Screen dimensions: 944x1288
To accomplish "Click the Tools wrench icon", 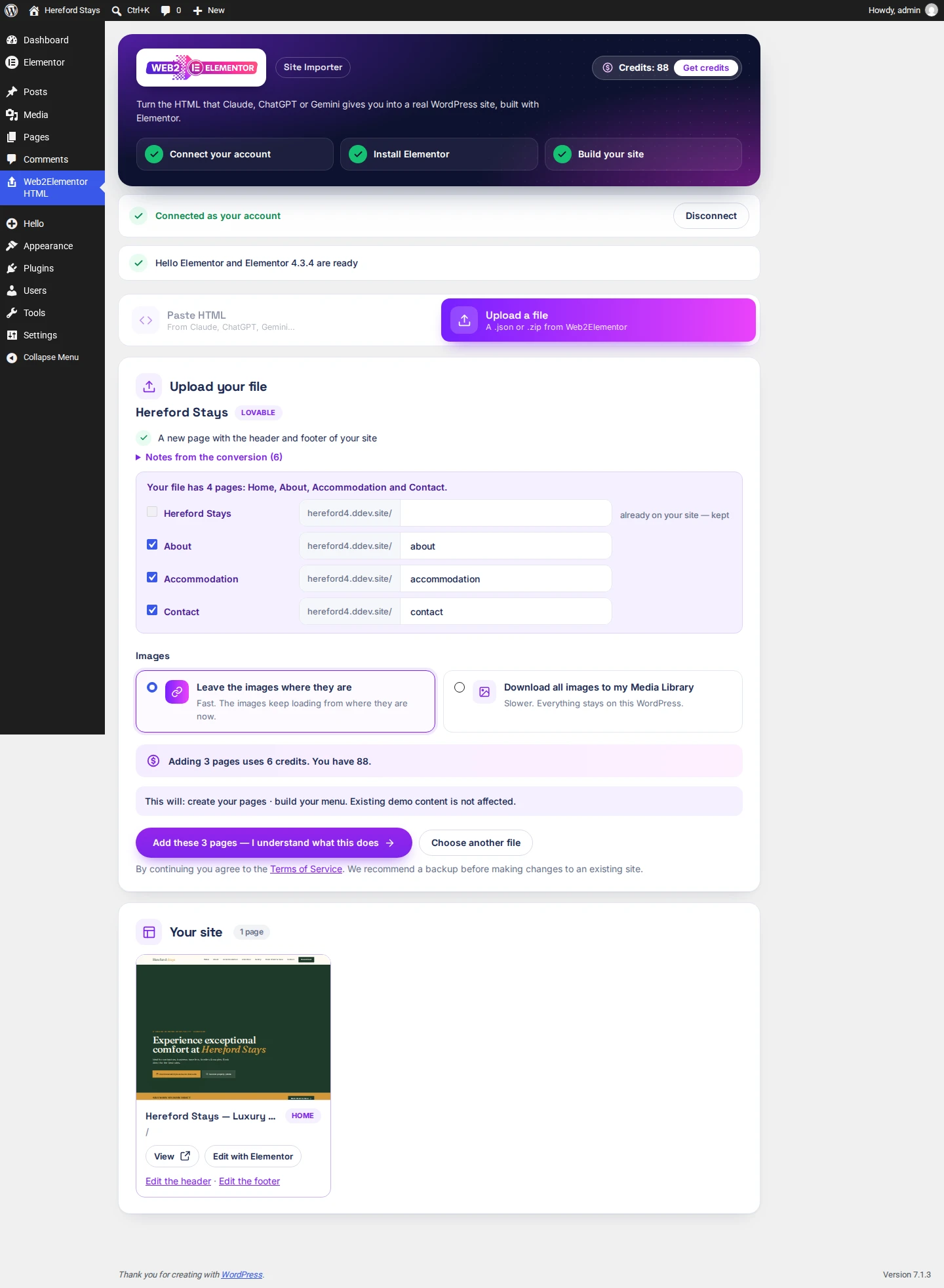I will pos(12,313).
